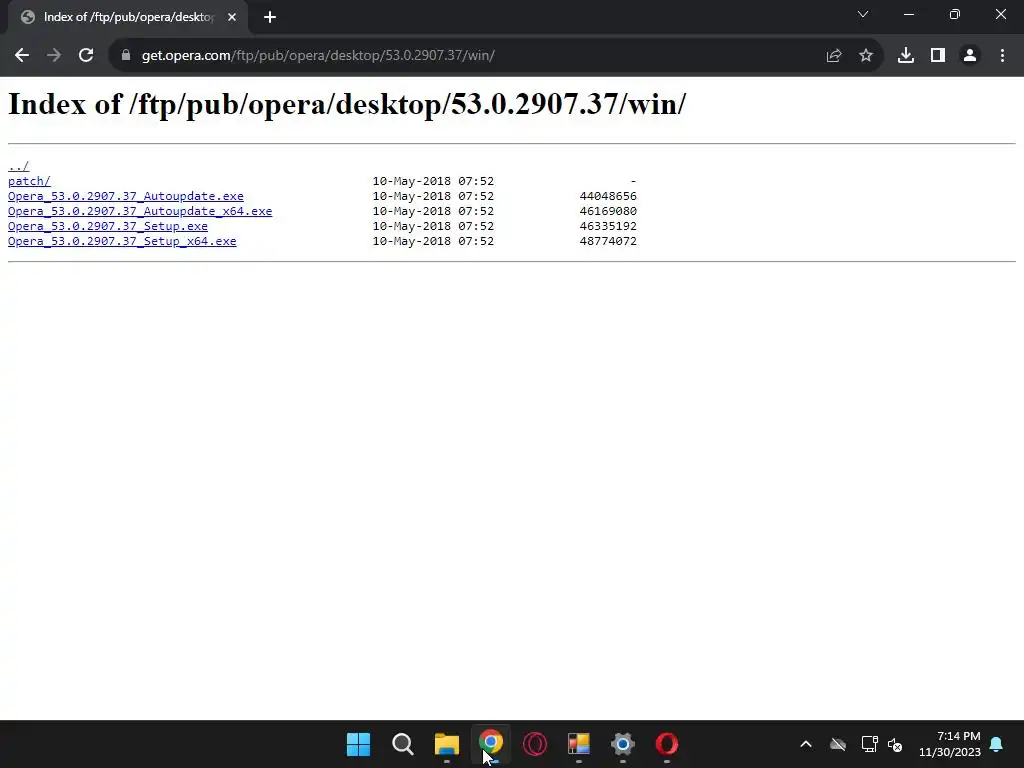1024x768 pixels.
Task: Open the tab search chevron
Action: [863, 14]
